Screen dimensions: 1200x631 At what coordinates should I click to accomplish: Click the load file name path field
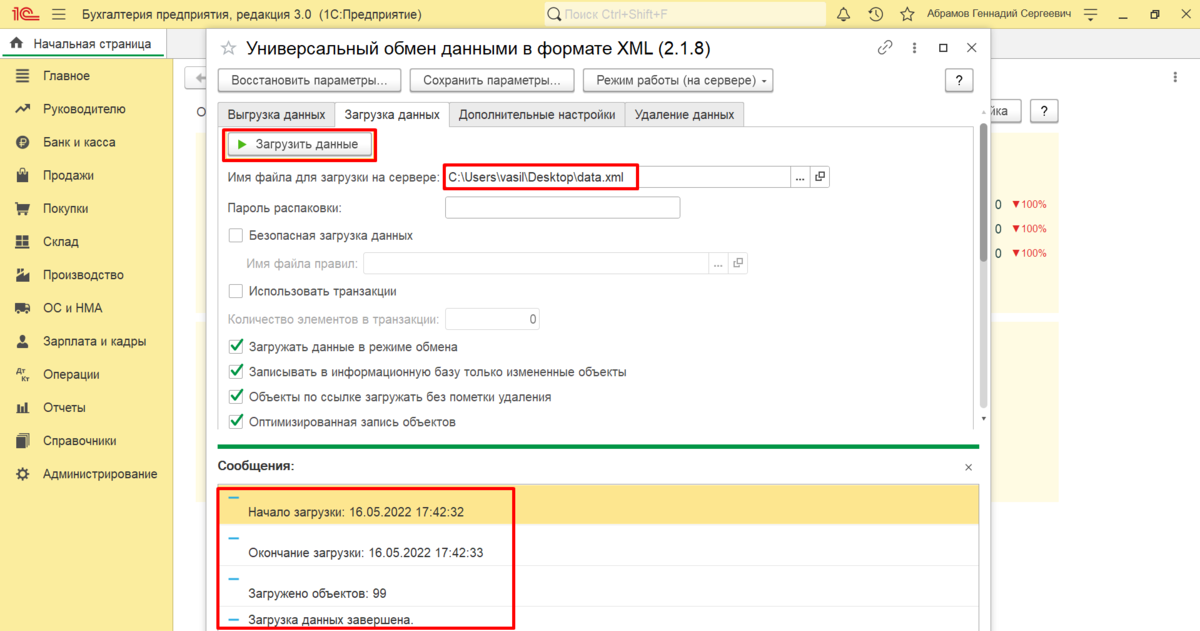[x=617, y=177]
